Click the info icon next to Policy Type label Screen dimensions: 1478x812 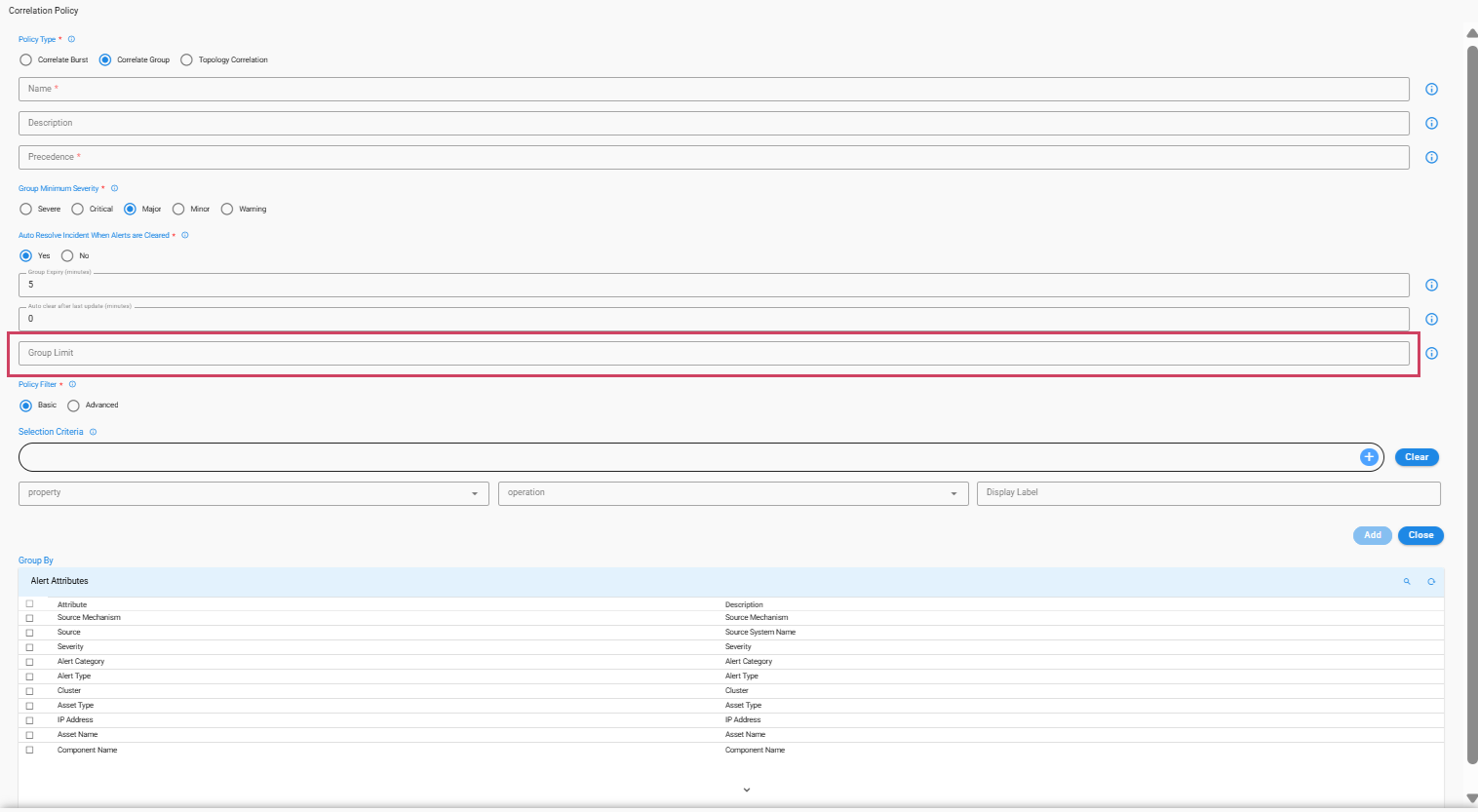pyautogui.click(x=71, y=40)
